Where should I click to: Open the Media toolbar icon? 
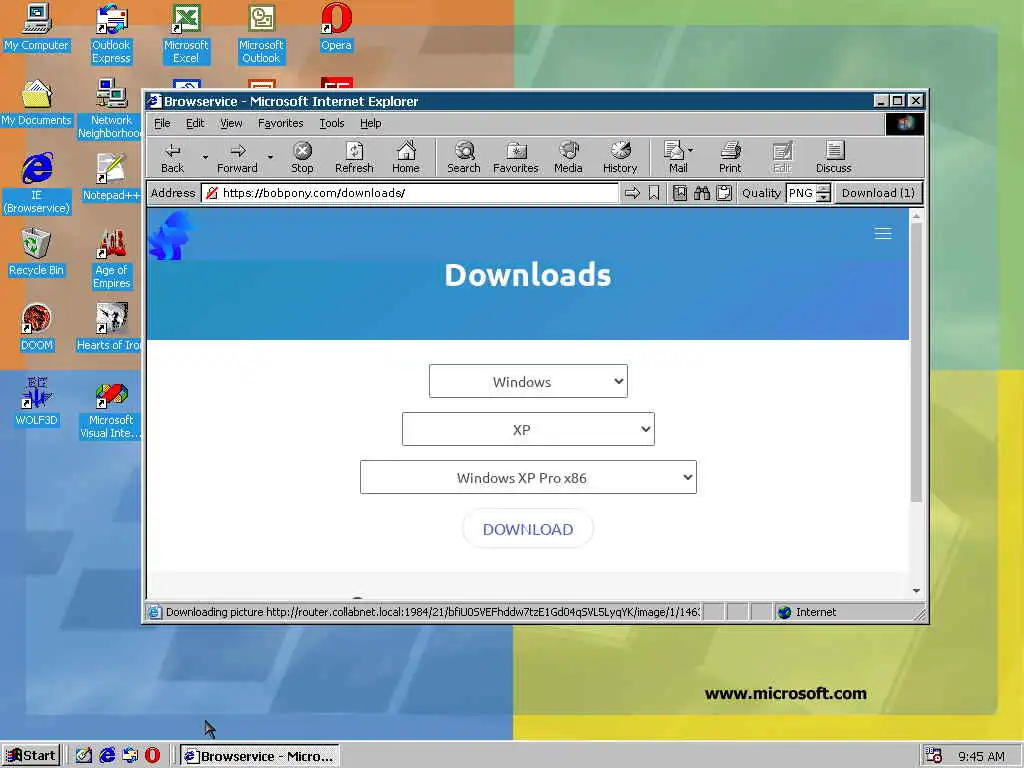click(568, 158)
